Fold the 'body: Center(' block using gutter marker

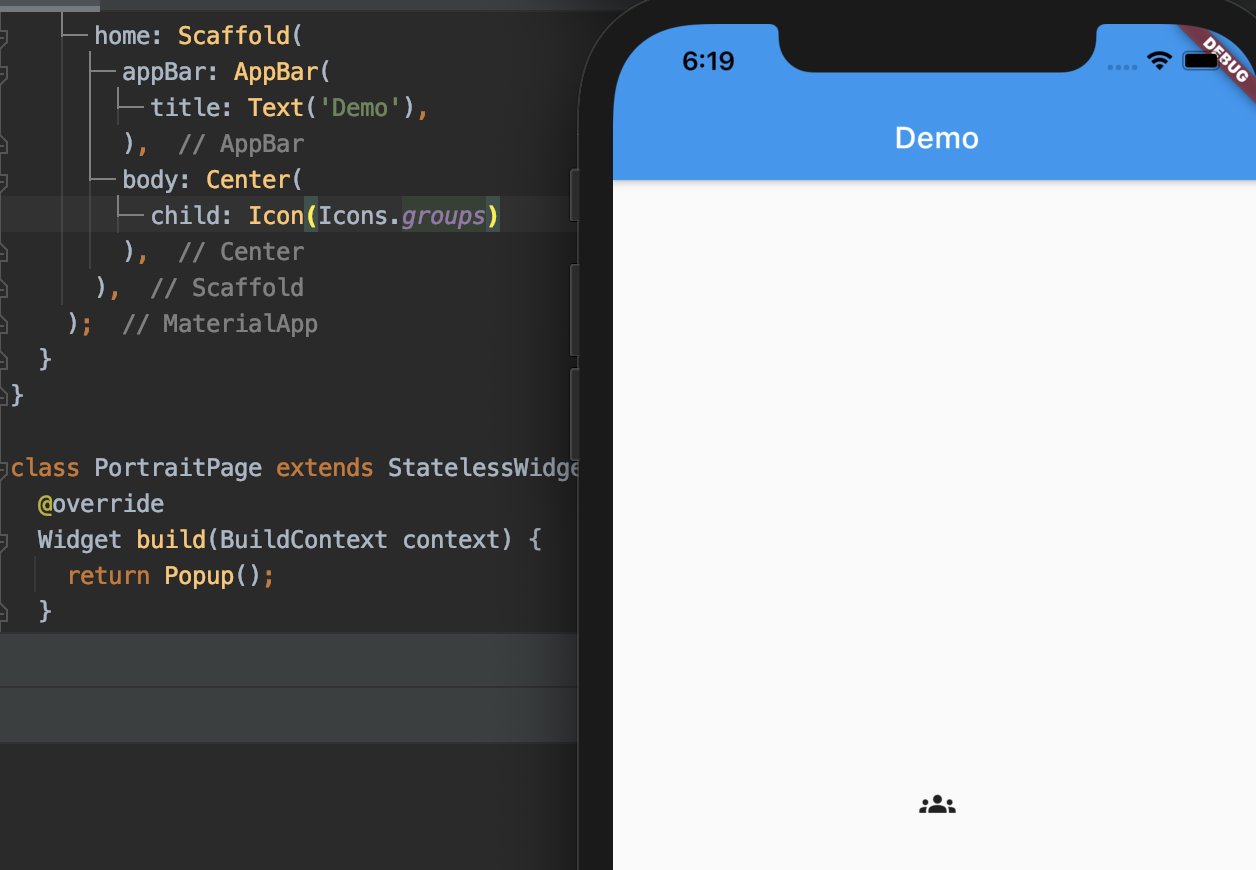tap(5, 181)
